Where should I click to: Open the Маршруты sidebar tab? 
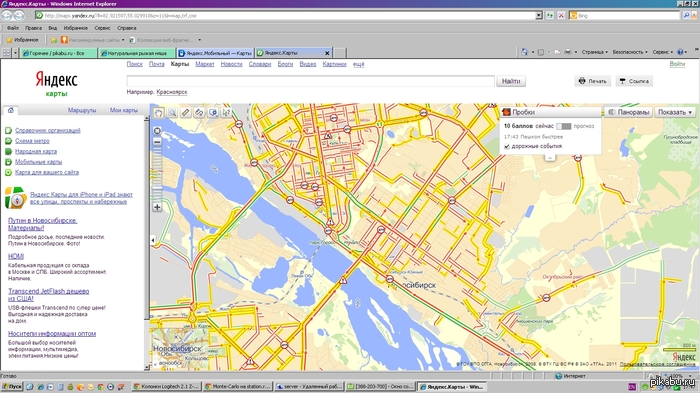click(x=82, y=110)
